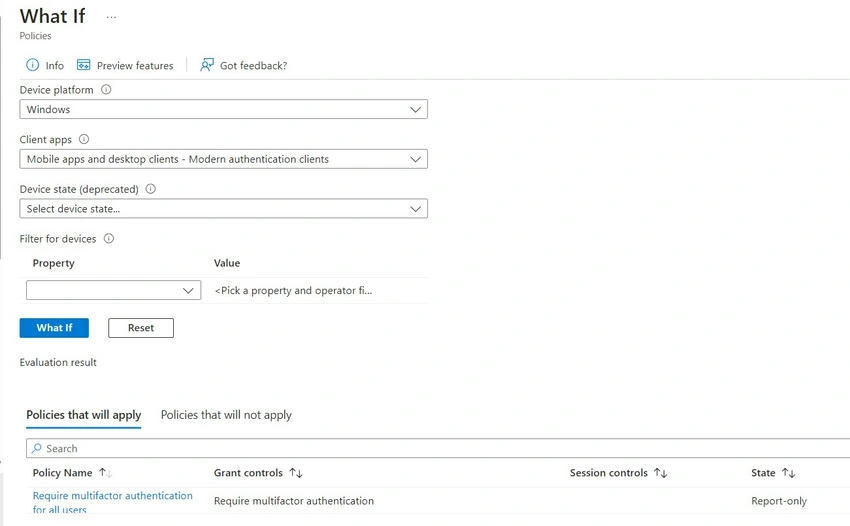Sort by Grant controls column arrows
Viewport: 850px width, 526px height.
(x=295, y=473)
